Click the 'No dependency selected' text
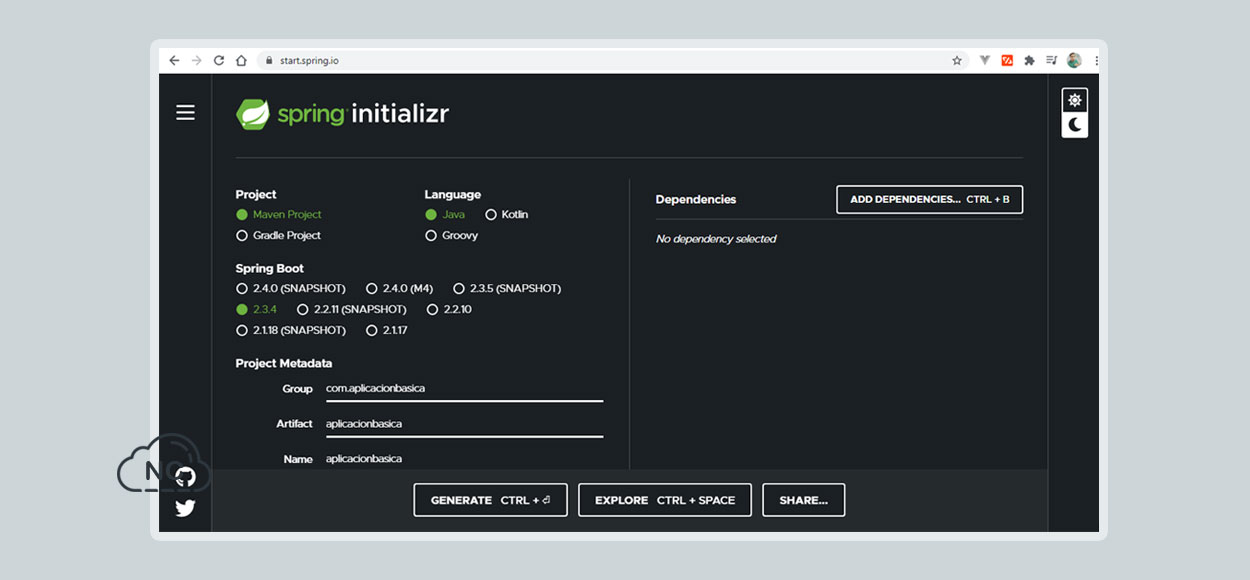This screenshot has height=580, width=1250. tap(716, 239)
